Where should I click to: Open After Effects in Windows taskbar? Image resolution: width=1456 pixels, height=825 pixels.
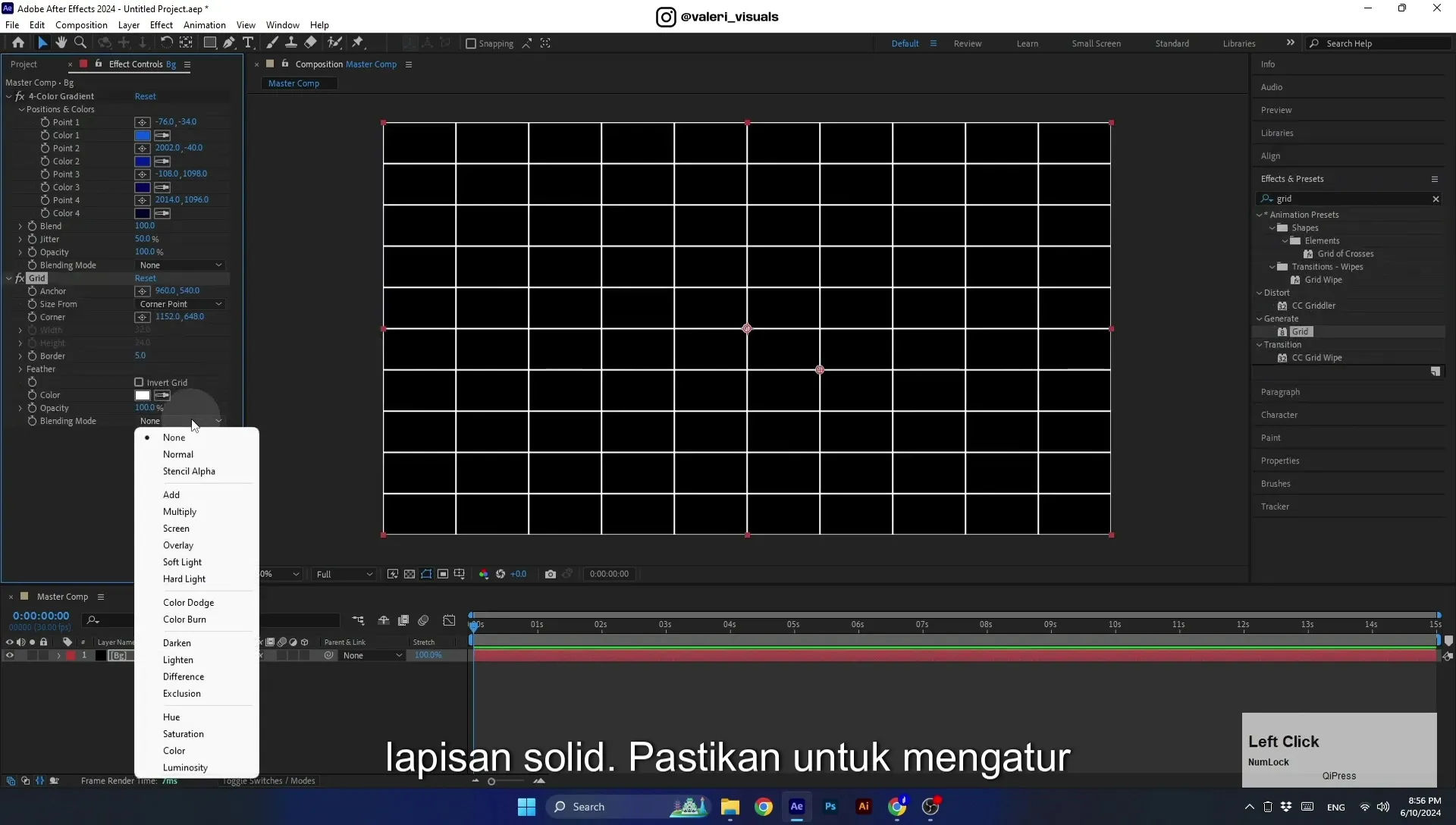(x=797, y=807)
